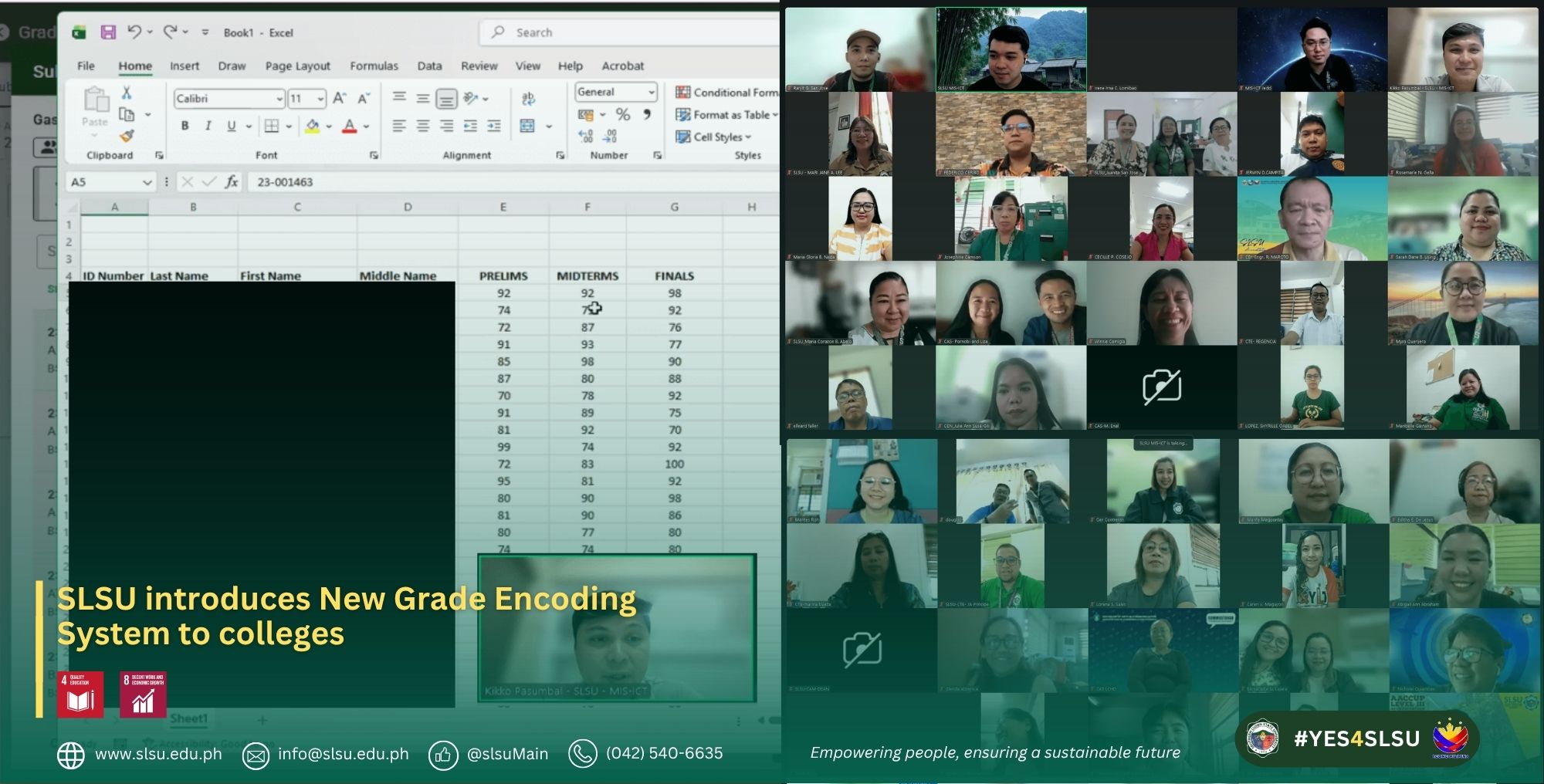Open the Formulas ribbon tab

click(x=374, y=66)
